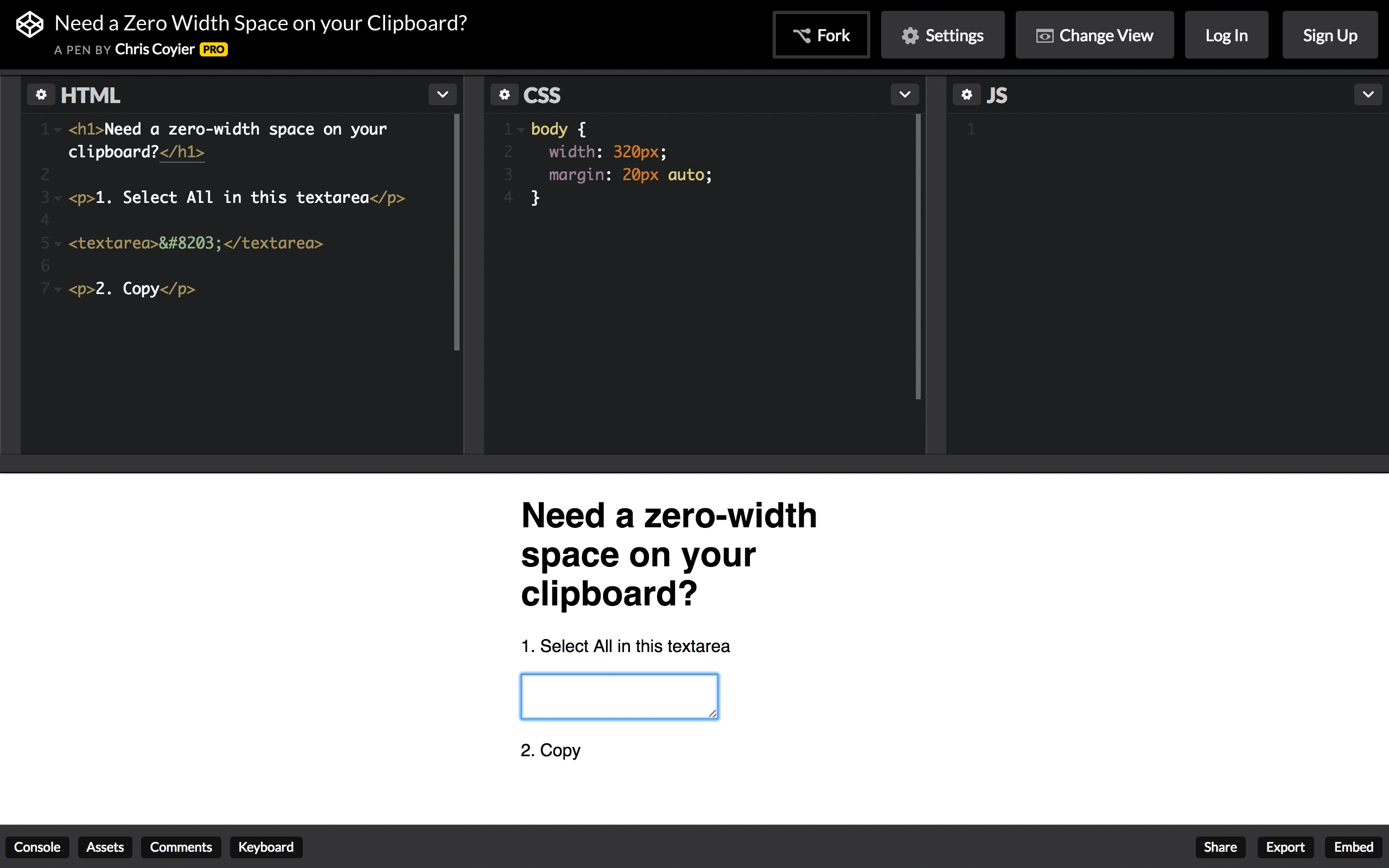The image size is (1389, 868).
Task: Open HTML editor settings gear
Action: (41, 95)
